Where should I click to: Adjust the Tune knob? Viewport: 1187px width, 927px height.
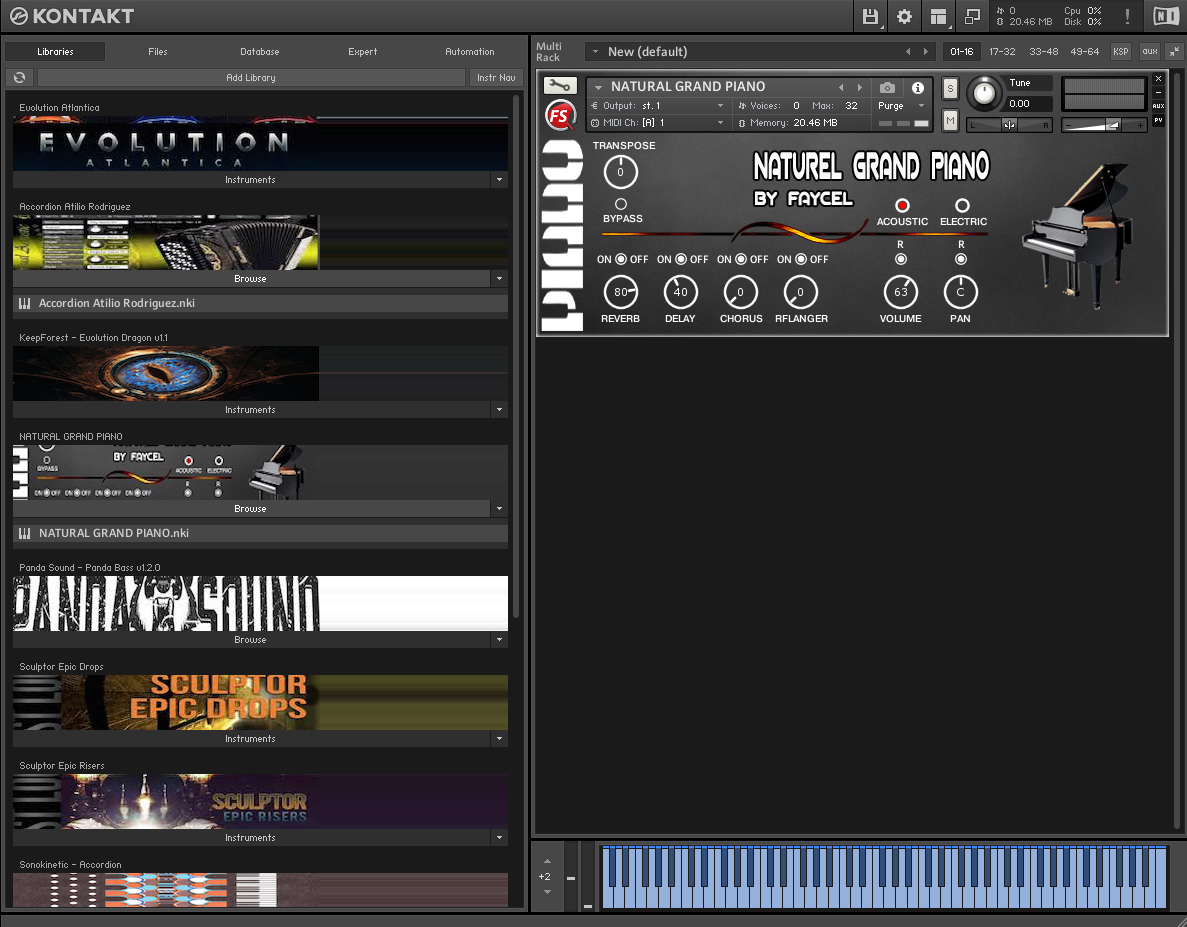tap(983, 94)
